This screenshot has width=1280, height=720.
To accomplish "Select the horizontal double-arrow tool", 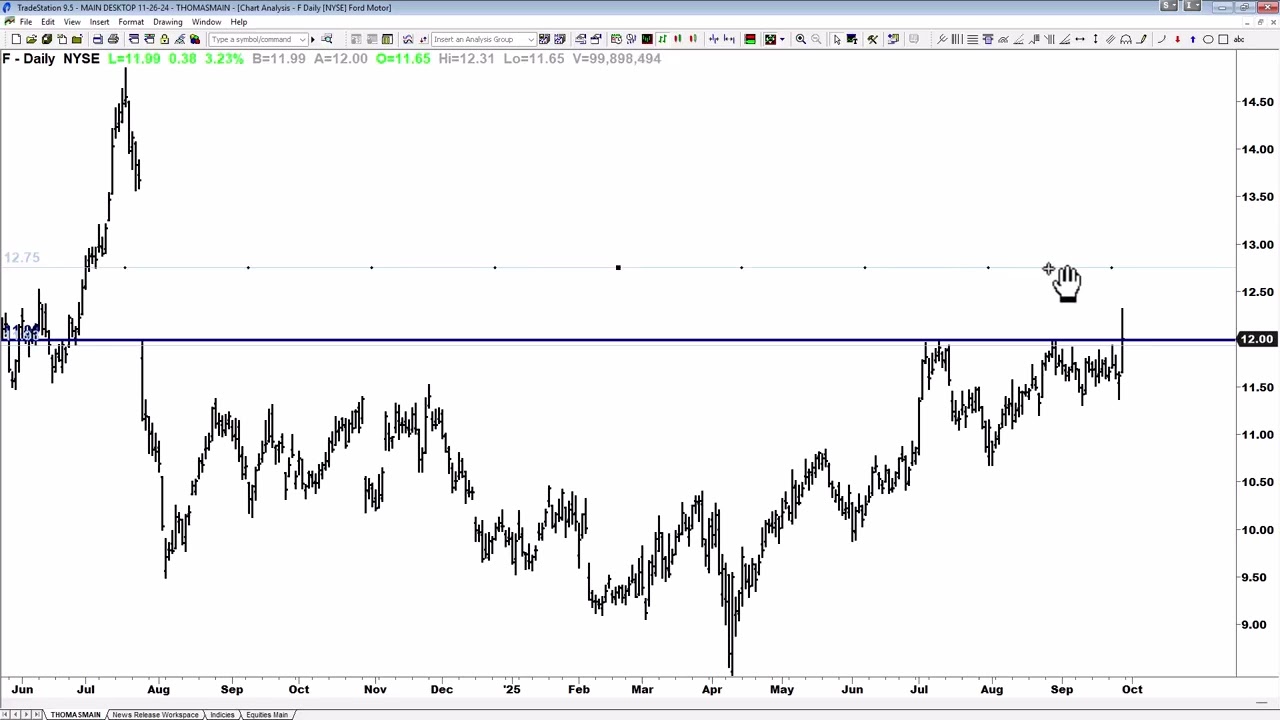I will (1080, 39).
